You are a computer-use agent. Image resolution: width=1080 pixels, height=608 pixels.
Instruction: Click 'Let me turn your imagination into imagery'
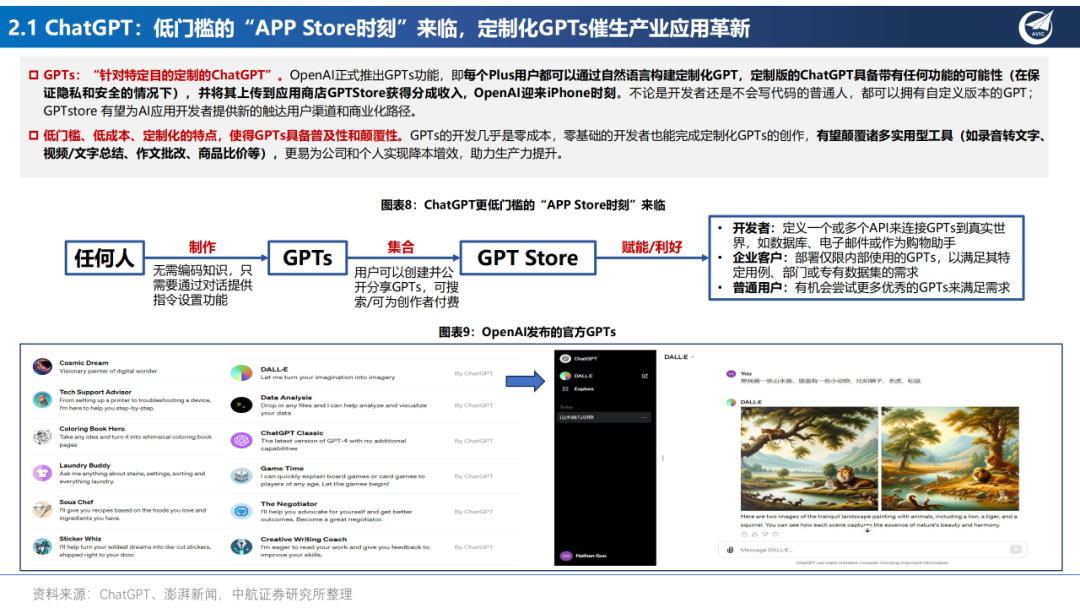point(328,377)
